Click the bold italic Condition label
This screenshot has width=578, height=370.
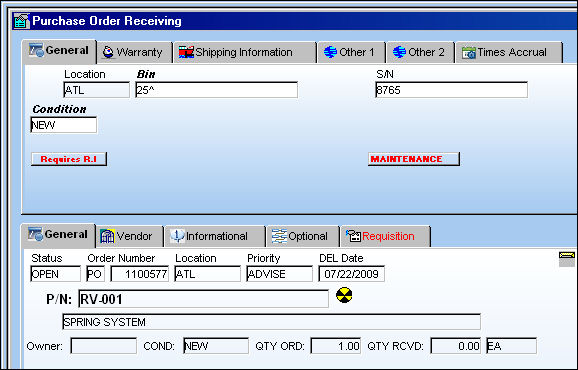tap(59, 109)
